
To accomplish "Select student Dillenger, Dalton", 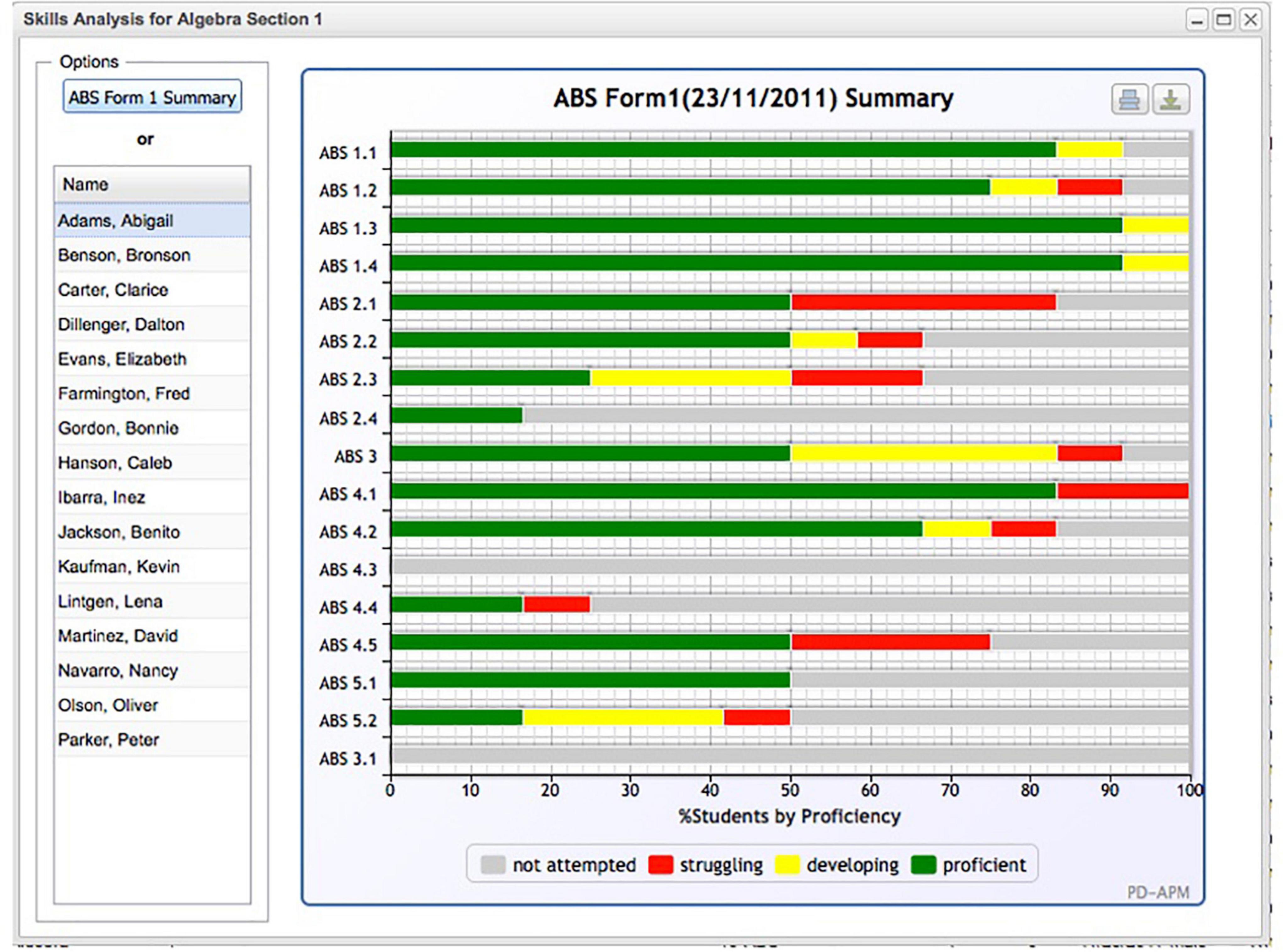I will click(x=152, y=324).
